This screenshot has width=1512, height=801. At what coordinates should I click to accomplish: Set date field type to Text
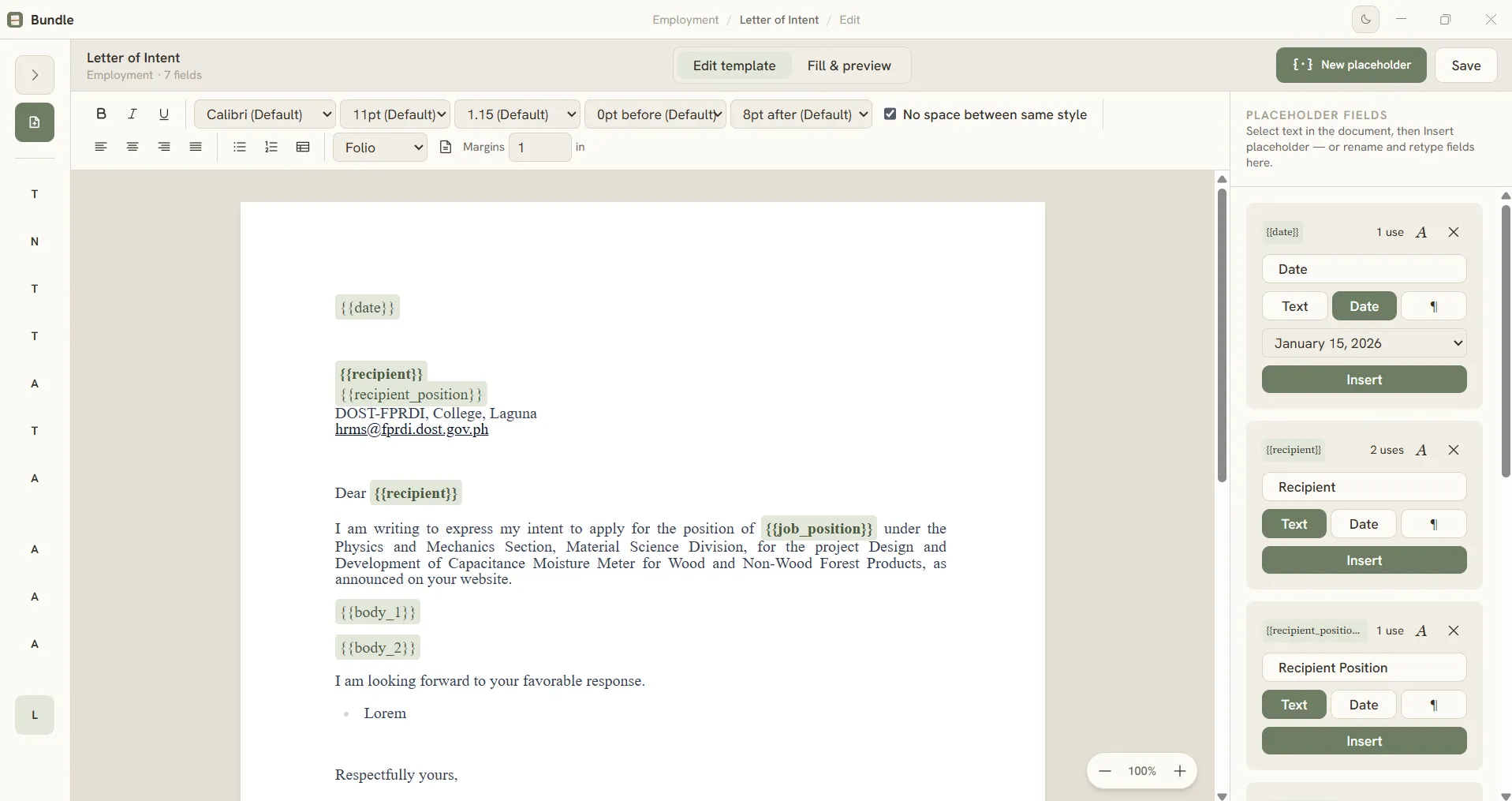pos(1295,306)
